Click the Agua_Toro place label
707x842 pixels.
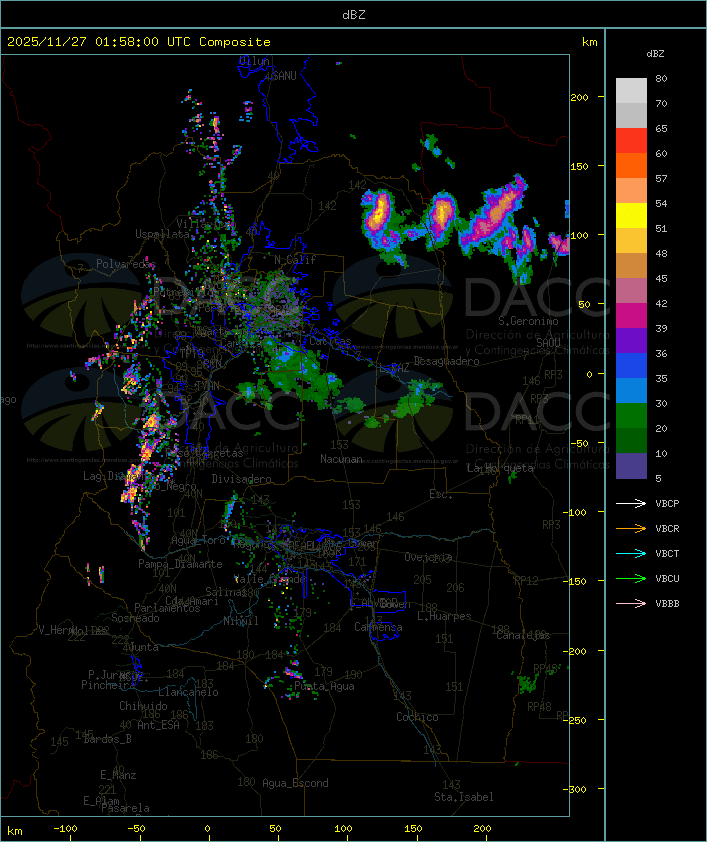(198, 540)
